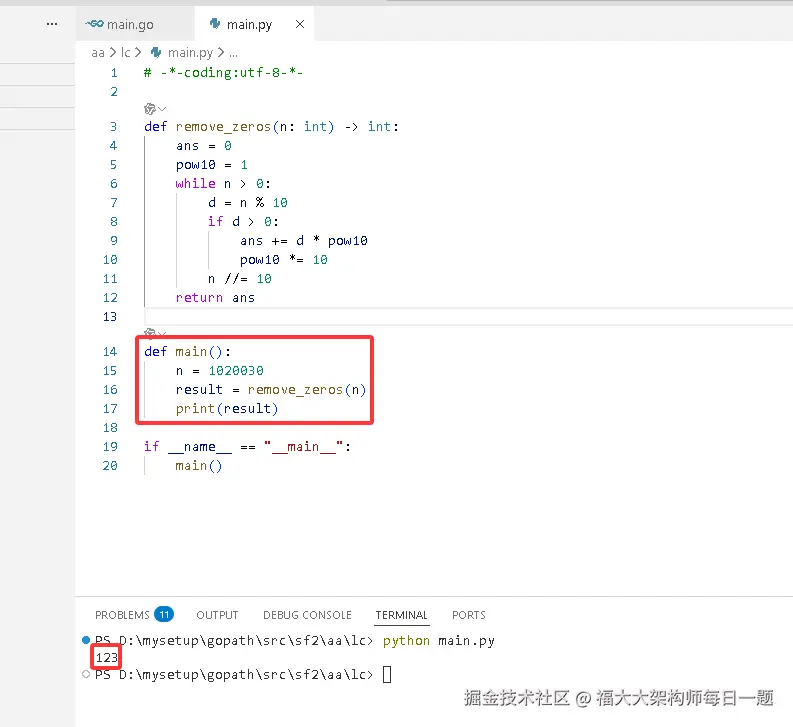Click the number 1020030 in the code
Image resolution: width=793 pixels, height=727 pixels.
[x=236, y=371]
